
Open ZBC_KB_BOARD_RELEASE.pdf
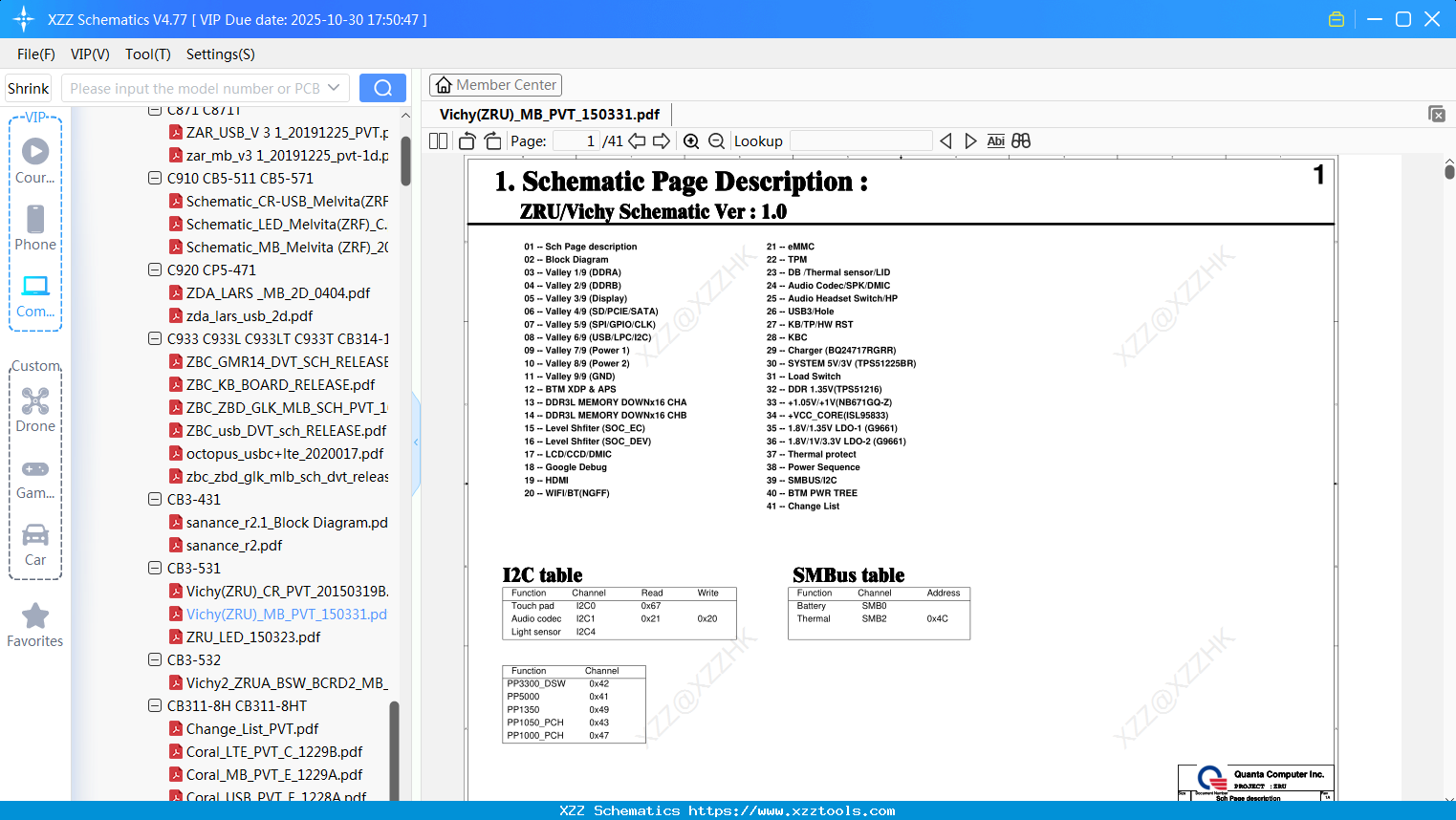click(280, 384)
